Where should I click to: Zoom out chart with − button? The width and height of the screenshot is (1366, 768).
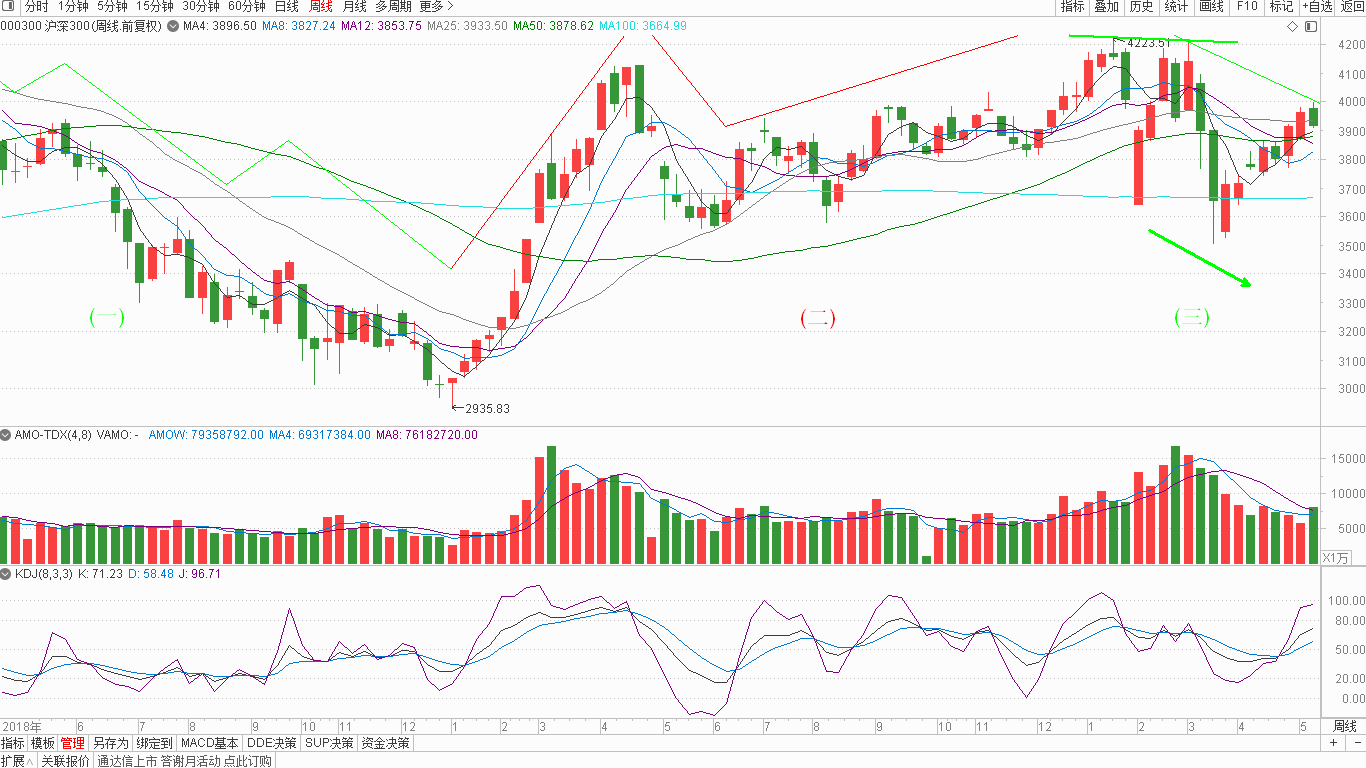[1356, 743]
